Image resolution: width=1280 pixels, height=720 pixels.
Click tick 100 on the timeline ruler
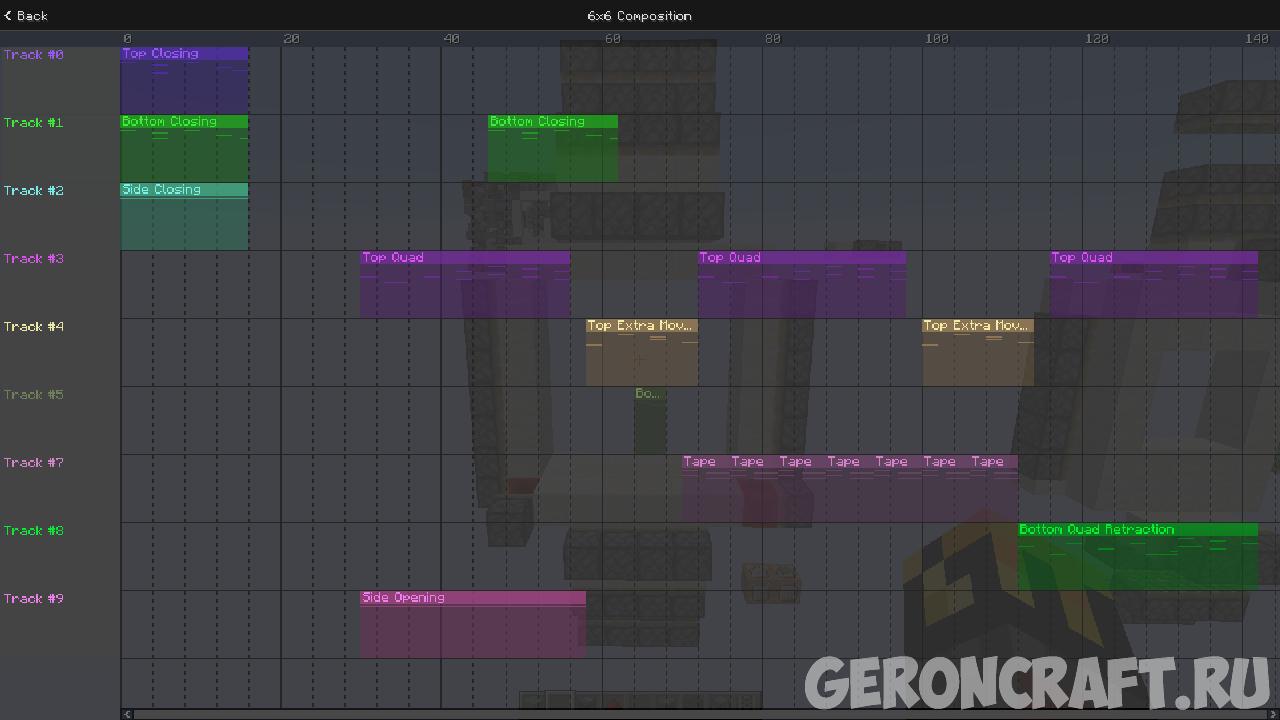coord(936,38)
